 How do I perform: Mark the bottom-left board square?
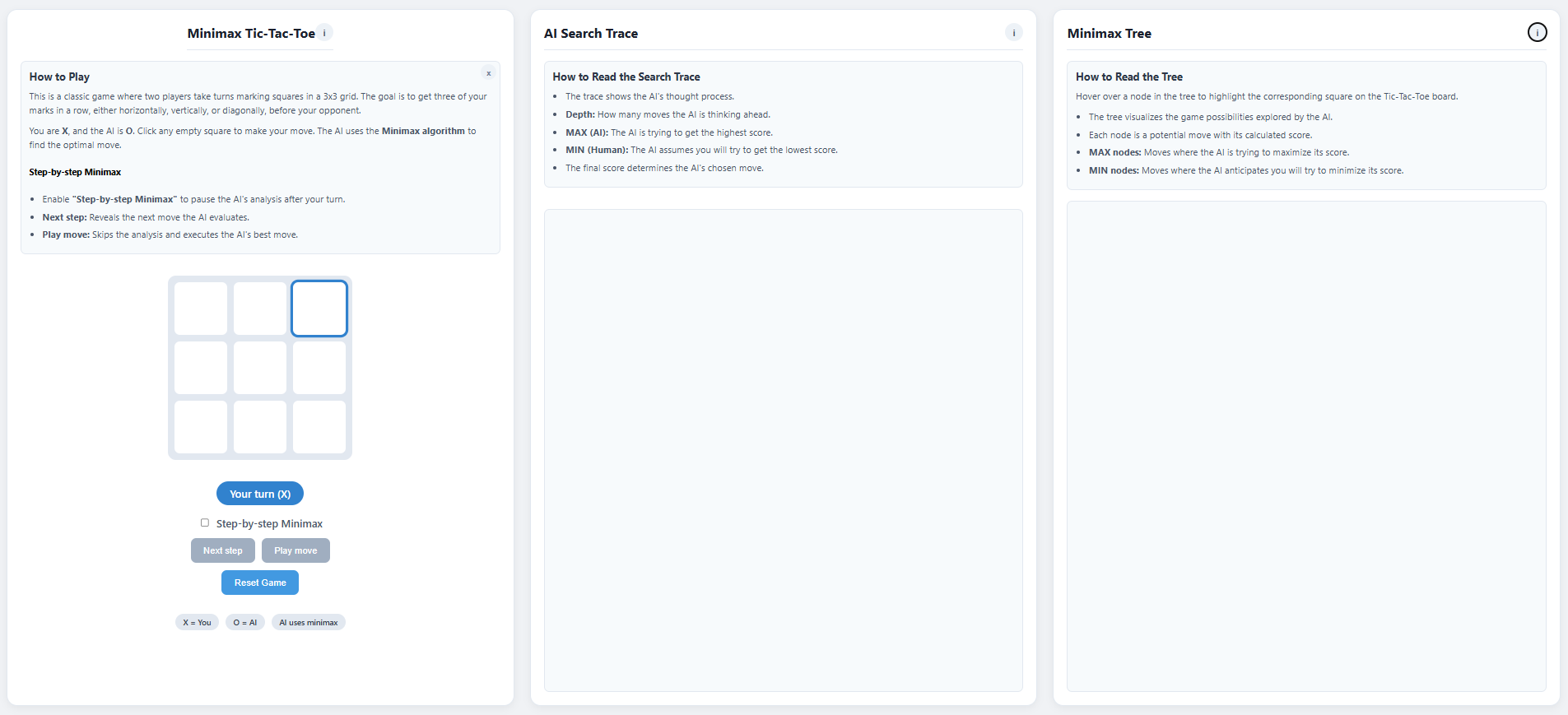click(201, 427)
